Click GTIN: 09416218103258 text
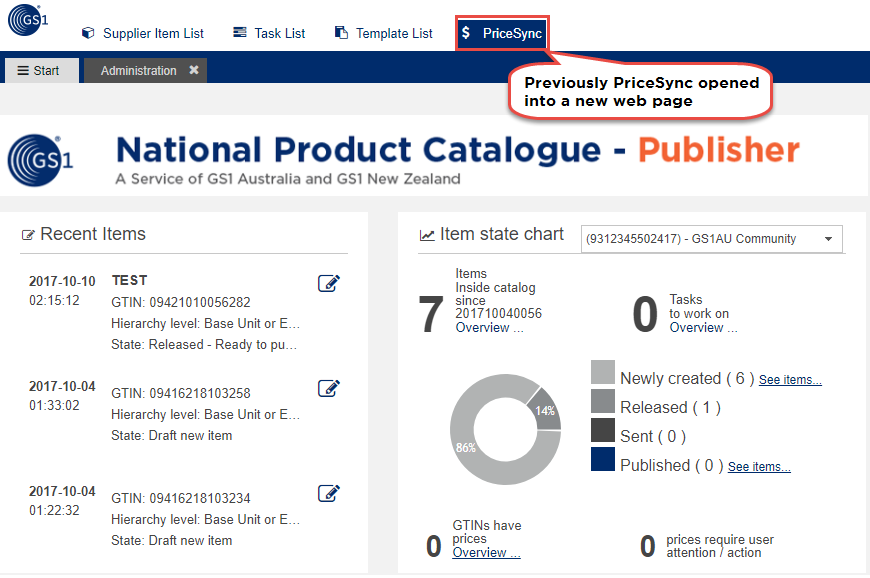 pyautogui.click(x=181, y=393)
